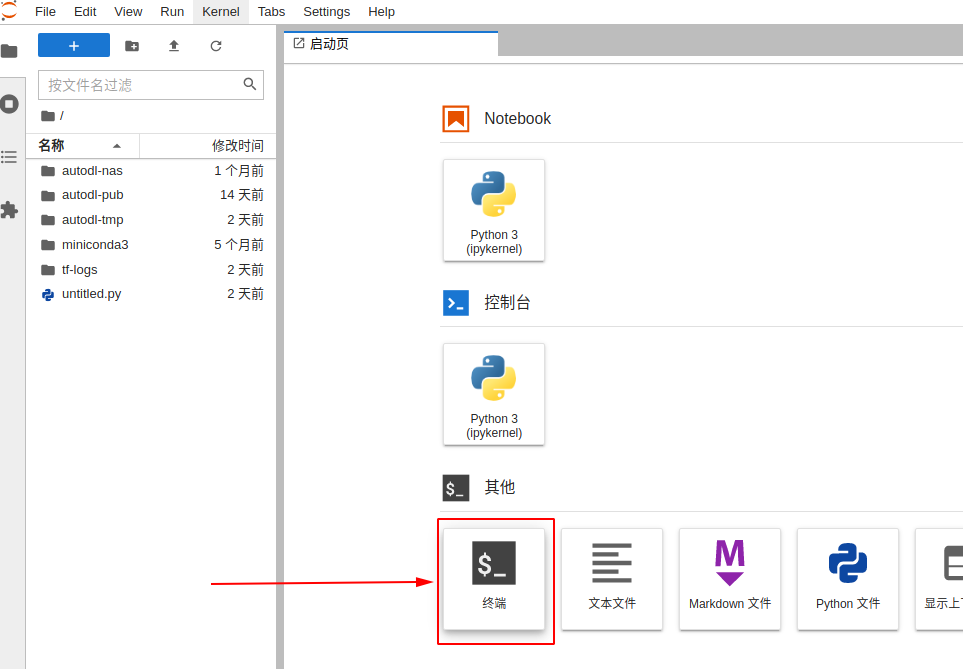
Task: Open the running kernels sidebar panel
Action: click(10, 104)
